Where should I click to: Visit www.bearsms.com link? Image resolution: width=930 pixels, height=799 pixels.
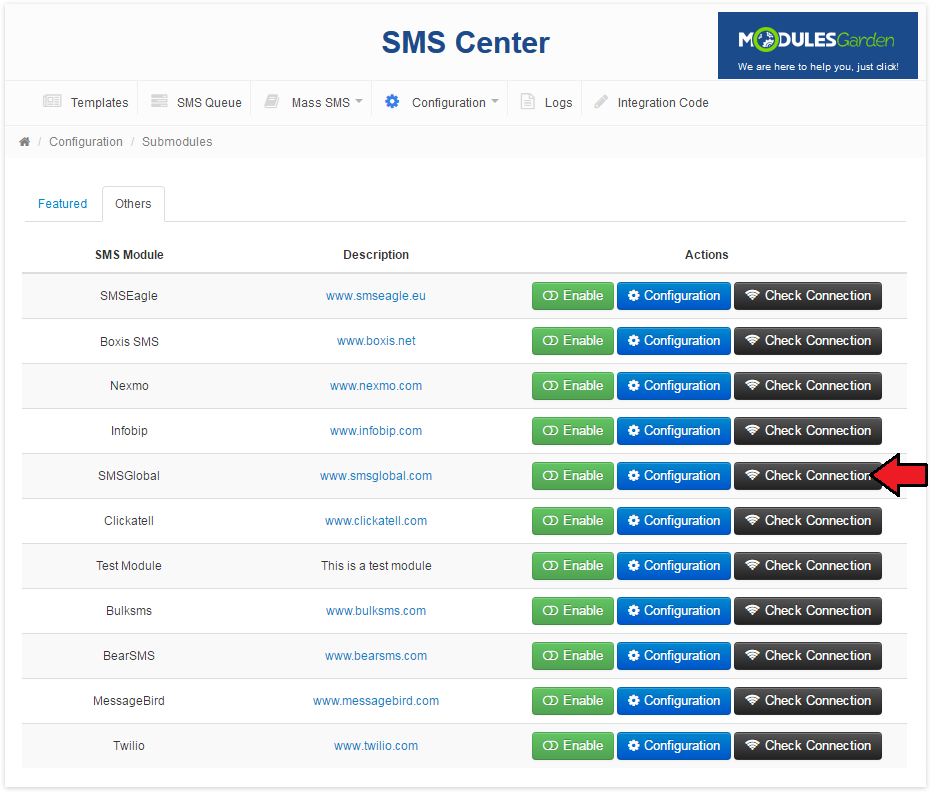(x=376, y=656)
